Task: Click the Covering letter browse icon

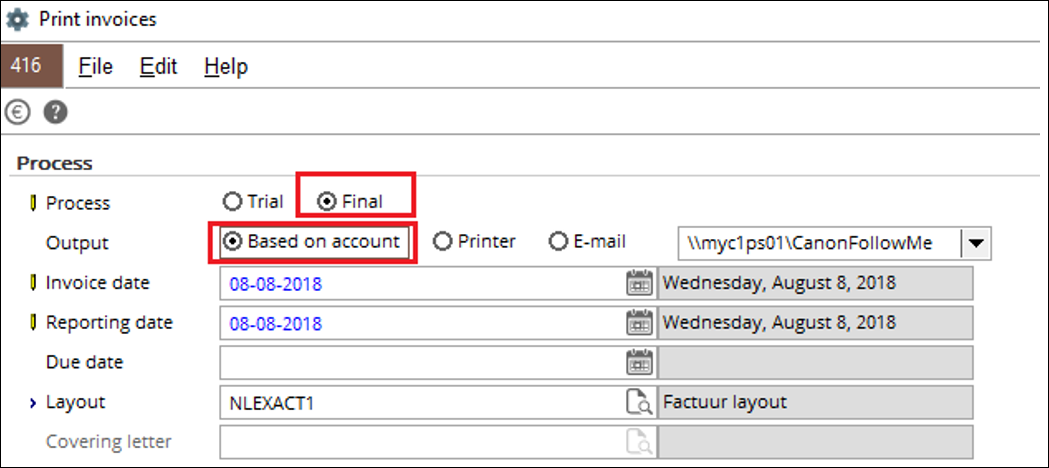Action: click(639, 442)
